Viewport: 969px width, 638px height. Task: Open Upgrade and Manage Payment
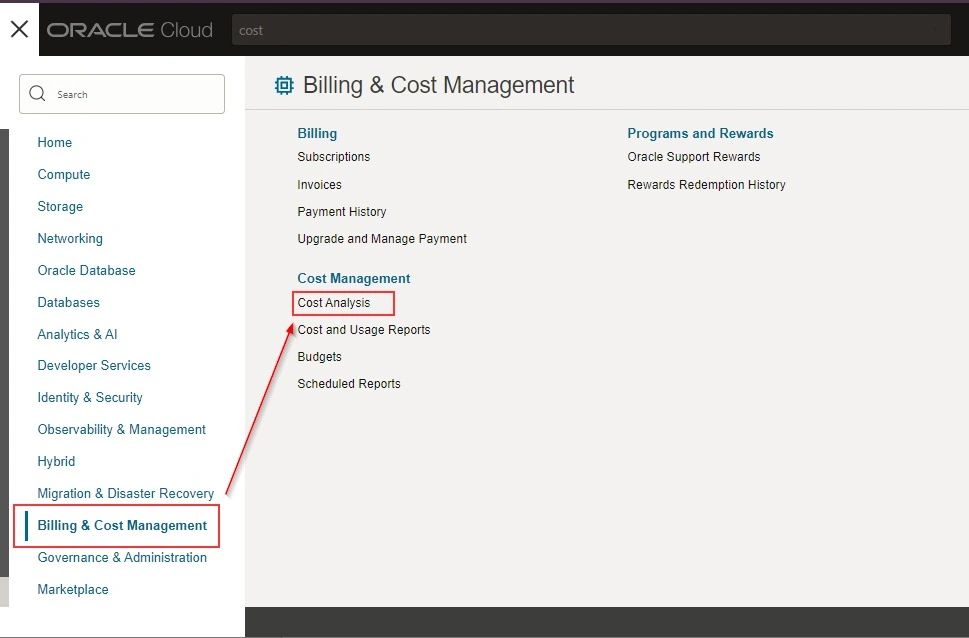click(x=382, y=239)
